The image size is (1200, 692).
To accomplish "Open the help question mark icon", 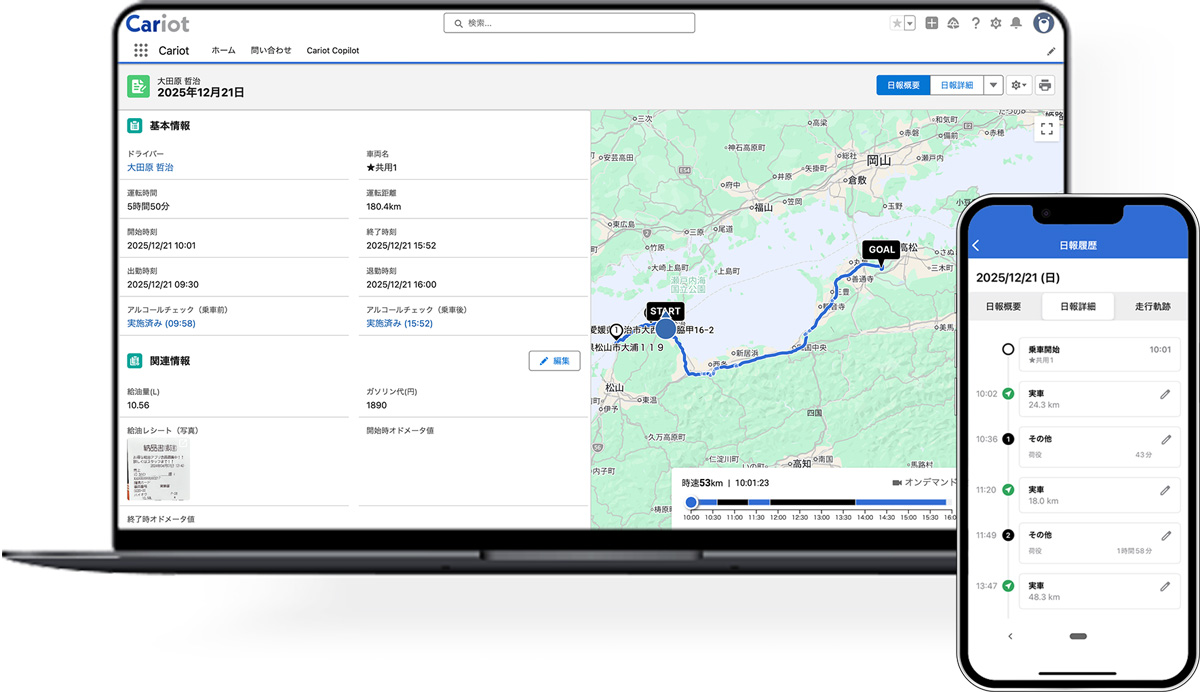I will click(975, 23).
